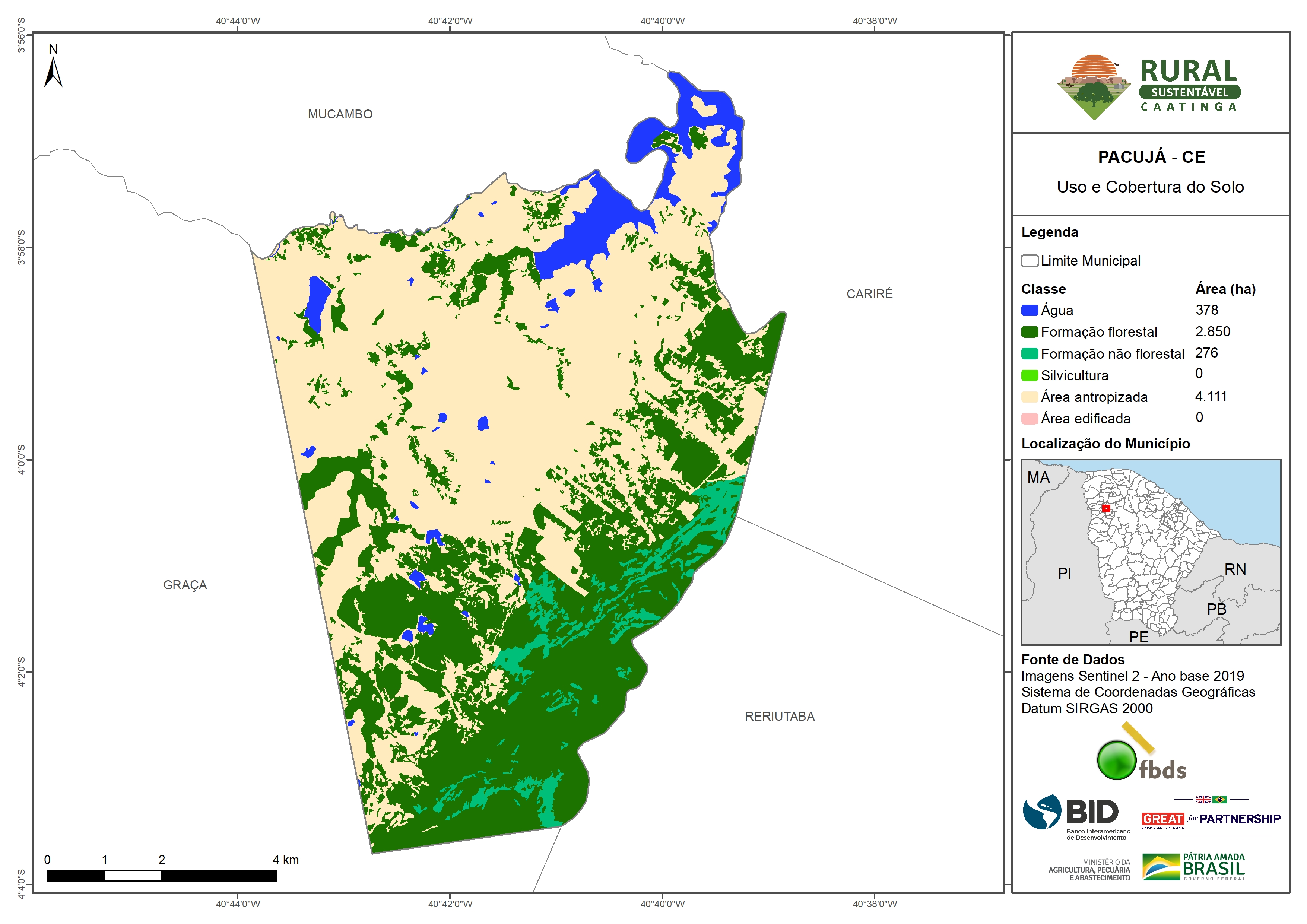Click the Pátria Amada Brasil logo
The width and height of the screenshot is (1307, 924).
(x=1194, y=867)
